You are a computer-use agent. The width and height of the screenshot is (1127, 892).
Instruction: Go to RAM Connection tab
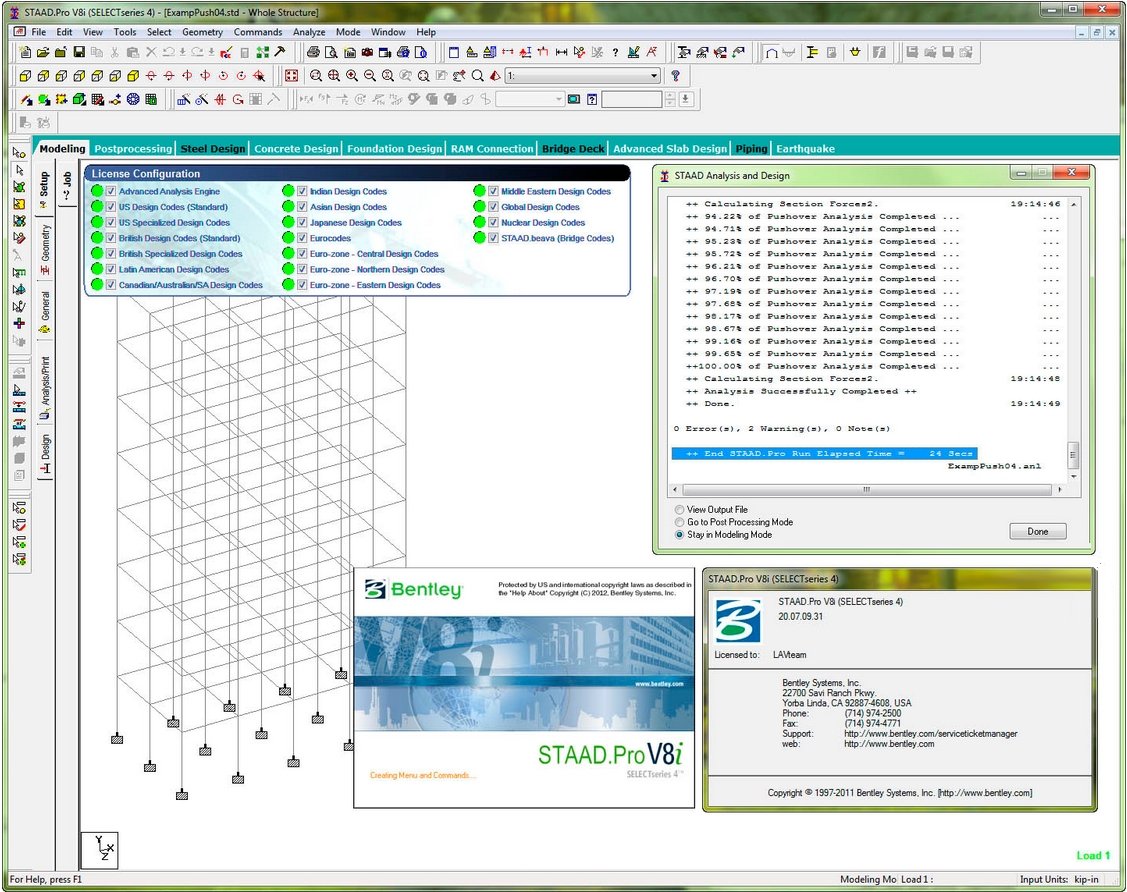pyautogui.click(x=492, y=149)
